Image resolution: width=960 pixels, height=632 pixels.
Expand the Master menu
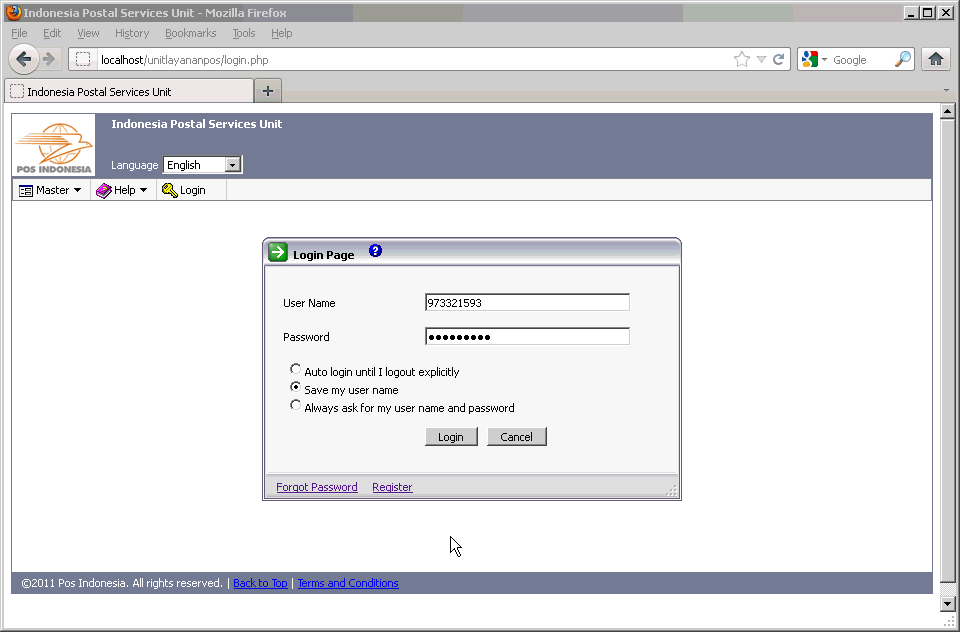click(x=51, y=190)
